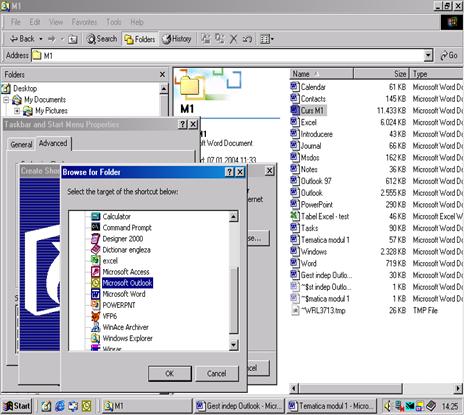Sort files by Type column
464x415 pixels.
tap(437, 74)
